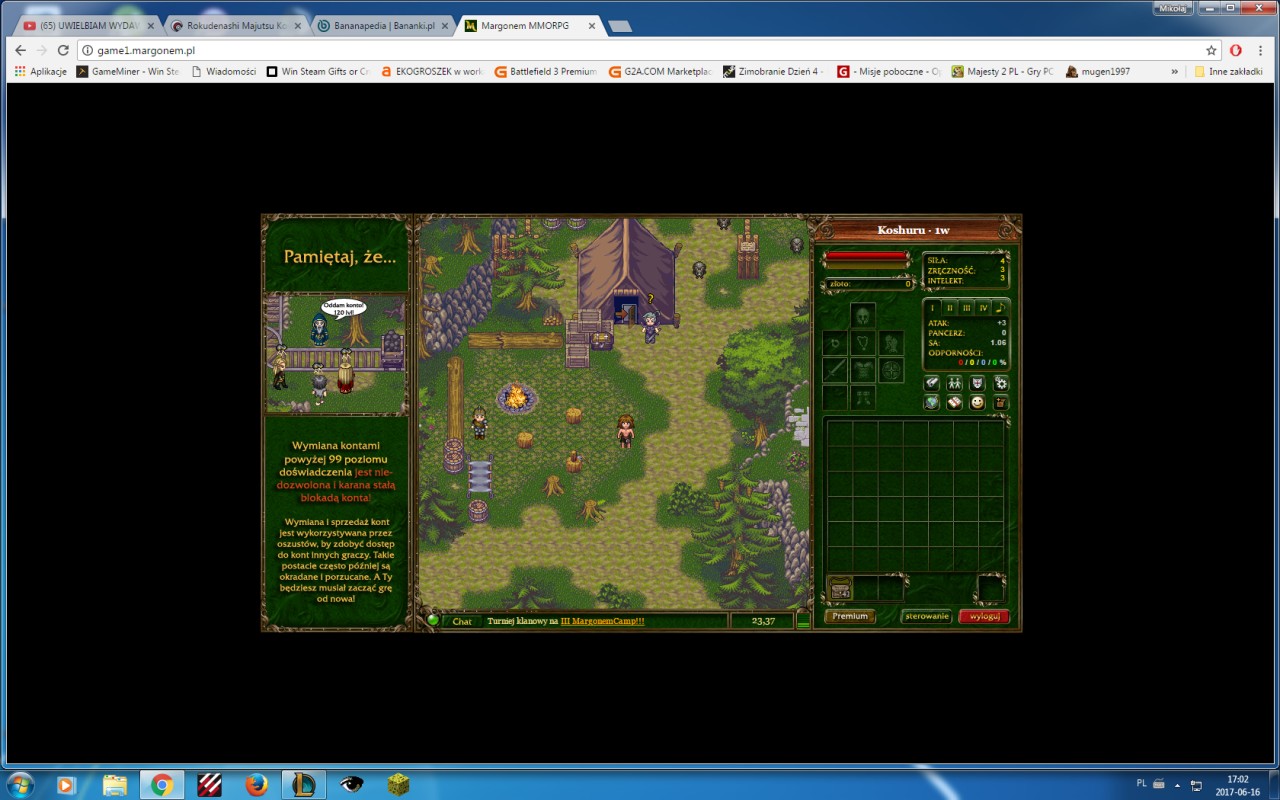Viewport: 1280px width, 800px height.
Task: Open the chest icon beside smiley
Action: coord(1001,402)
